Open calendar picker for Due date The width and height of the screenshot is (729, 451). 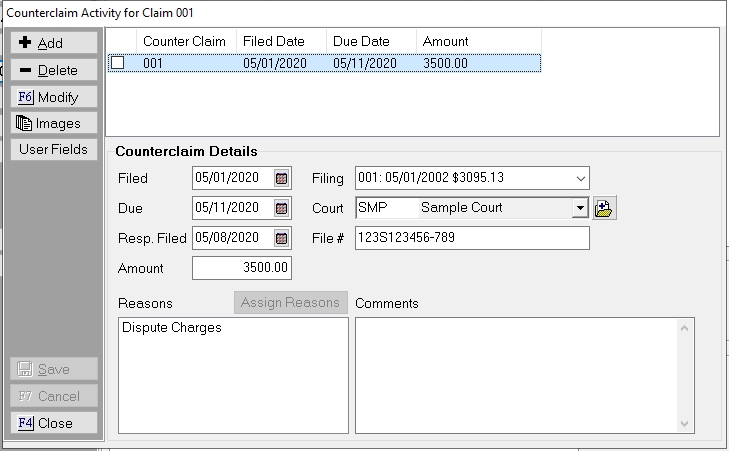coord(282,209)
